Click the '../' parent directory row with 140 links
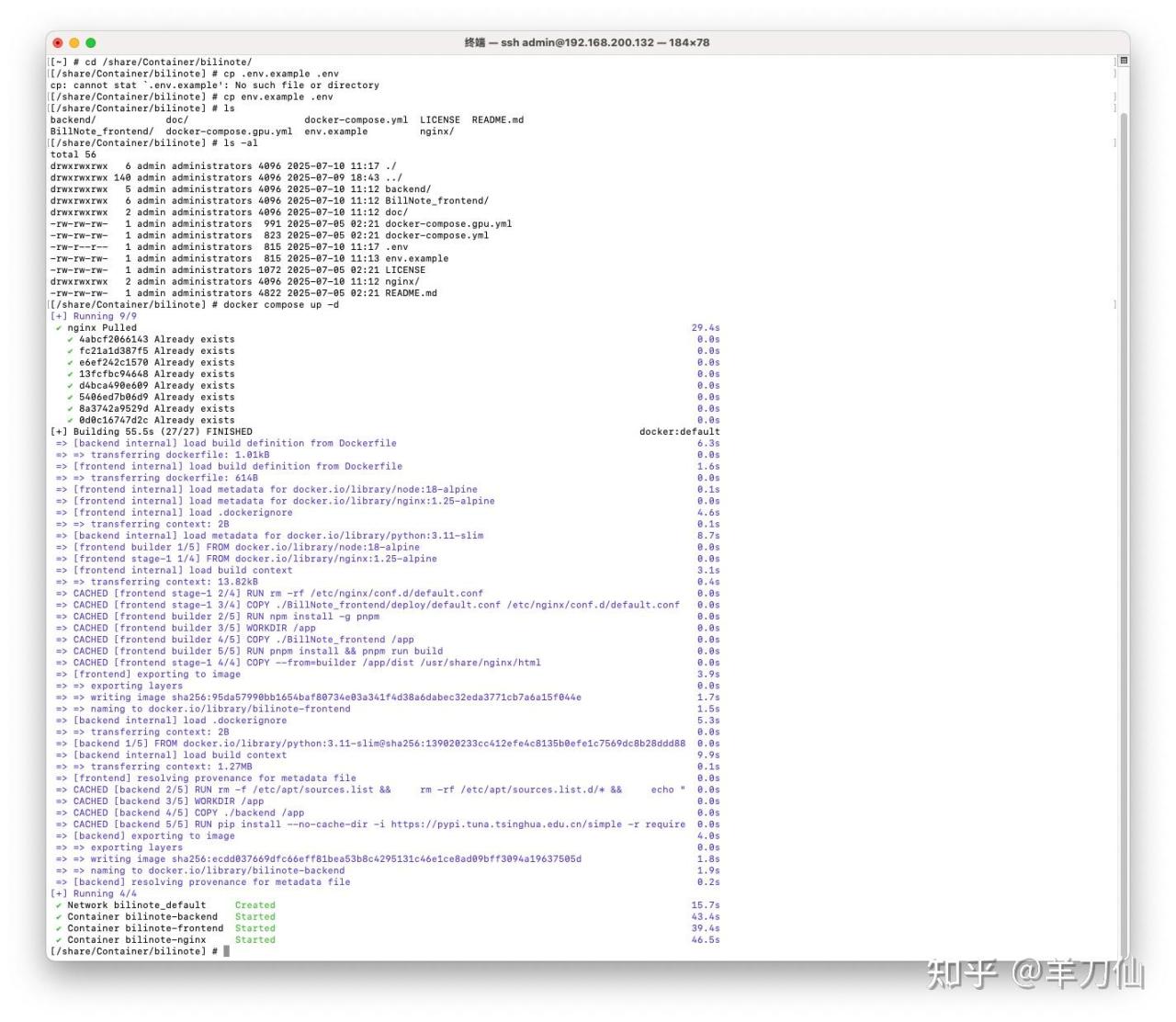1176x1022 pixels. point(226,177)
